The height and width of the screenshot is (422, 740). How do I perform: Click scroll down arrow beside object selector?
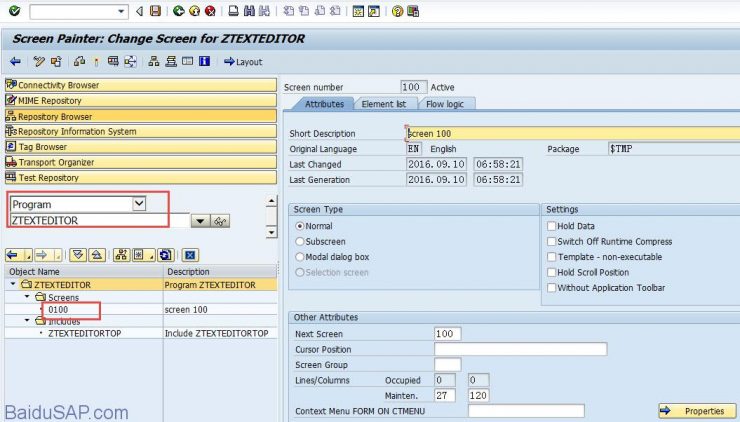[x=271, y=232]
